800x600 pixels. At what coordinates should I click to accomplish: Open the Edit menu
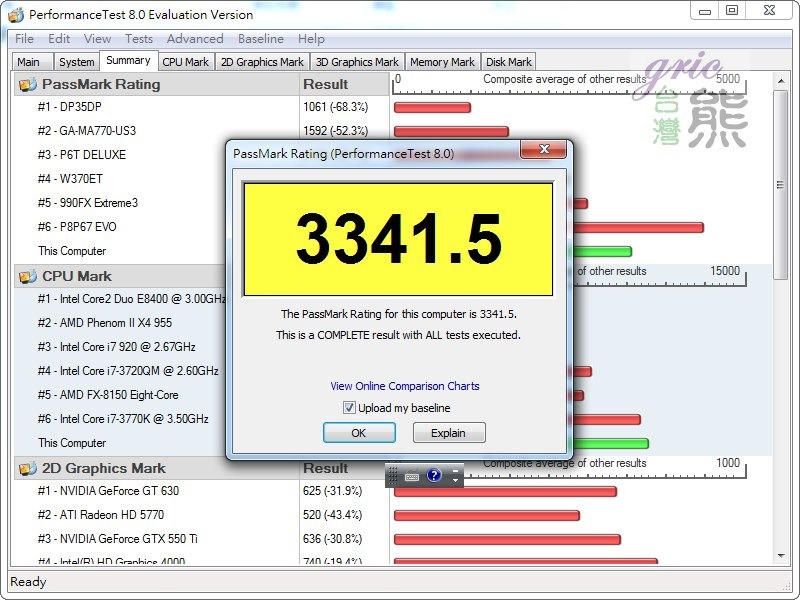tap(59, 39)
